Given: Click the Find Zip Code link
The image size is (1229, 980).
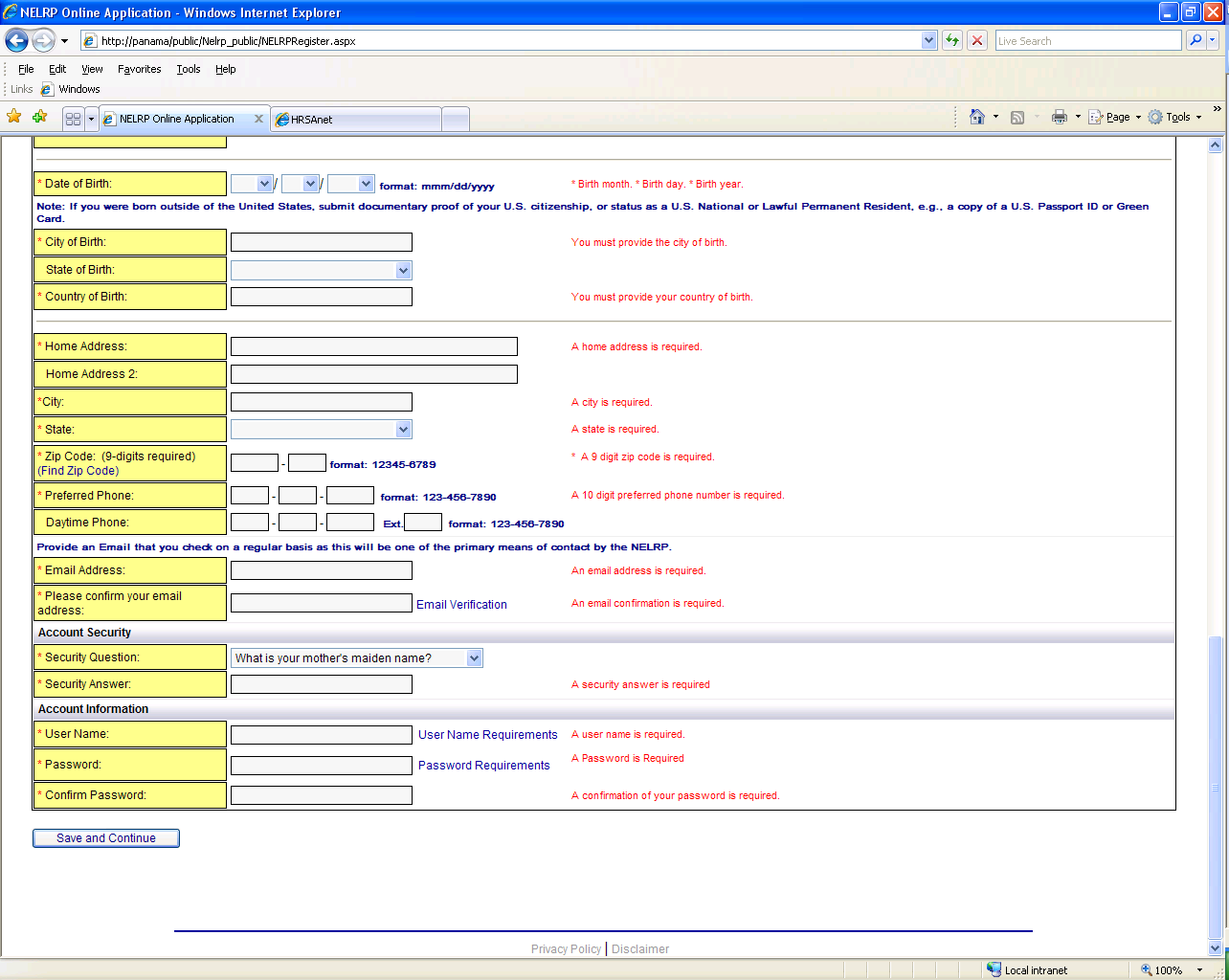Looking at the screenshot, I should click(78, 471).
